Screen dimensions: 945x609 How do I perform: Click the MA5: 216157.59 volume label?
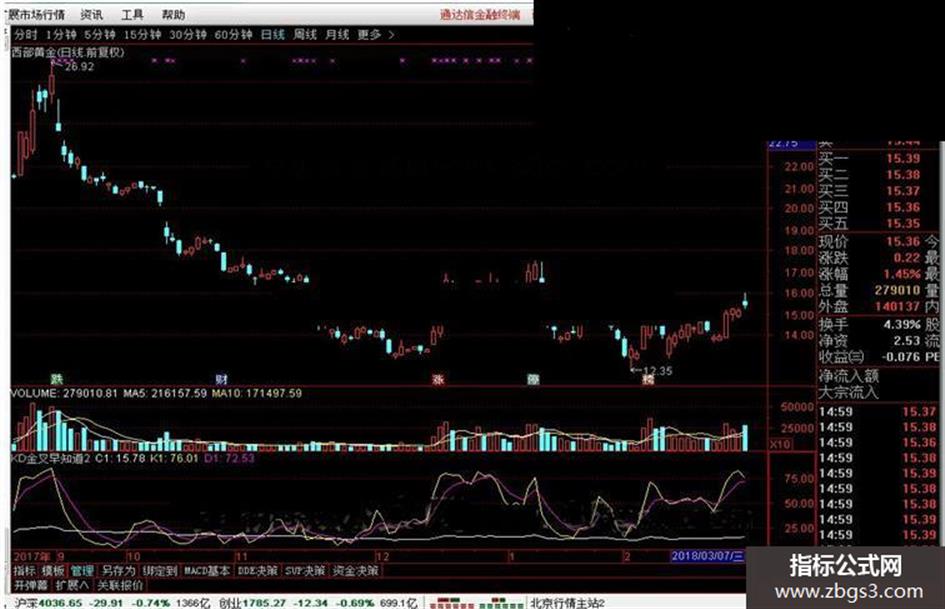pos(165,393)
